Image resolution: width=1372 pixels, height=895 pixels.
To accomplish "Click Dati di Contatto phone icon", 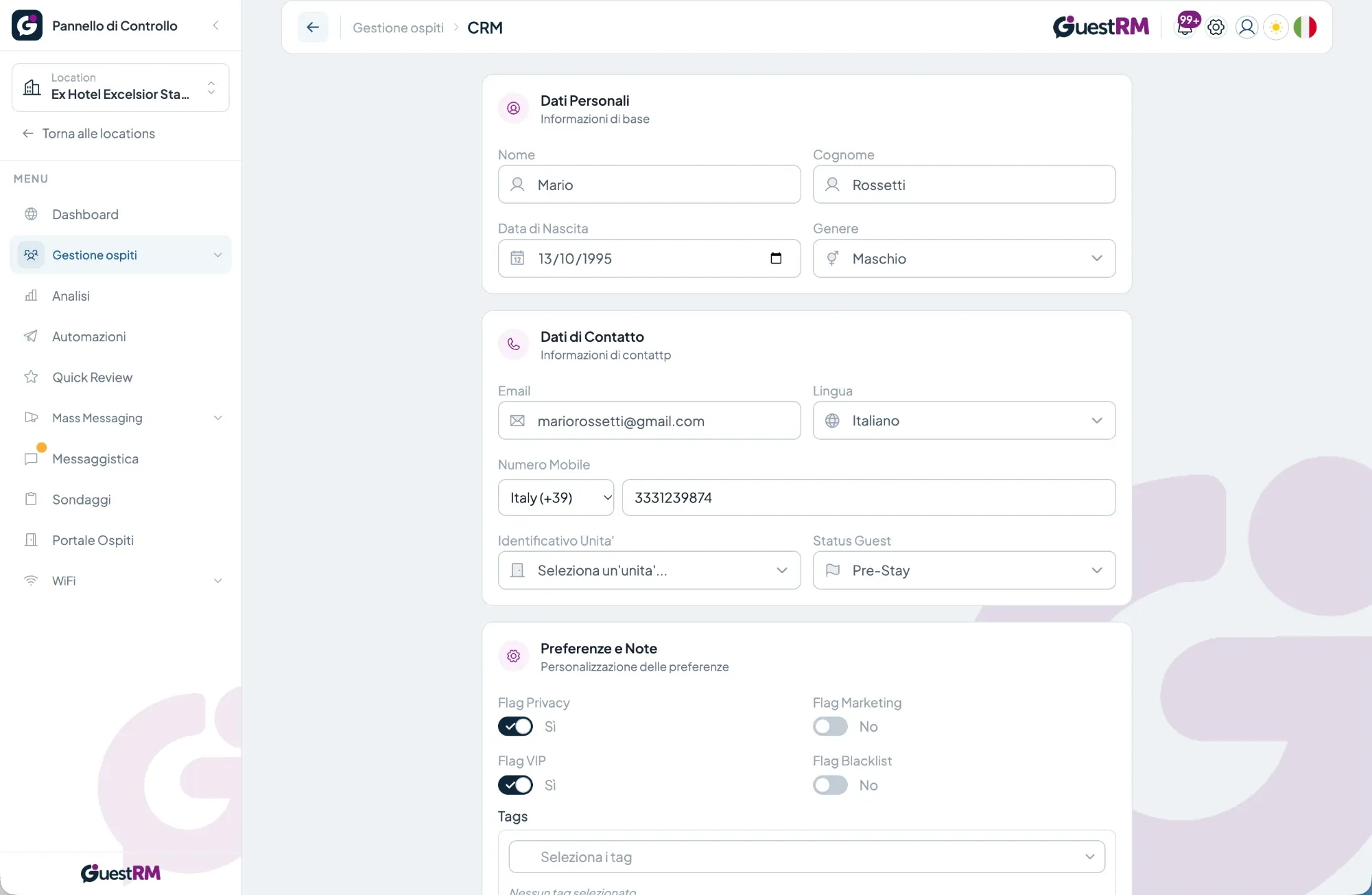I will 513,345.
